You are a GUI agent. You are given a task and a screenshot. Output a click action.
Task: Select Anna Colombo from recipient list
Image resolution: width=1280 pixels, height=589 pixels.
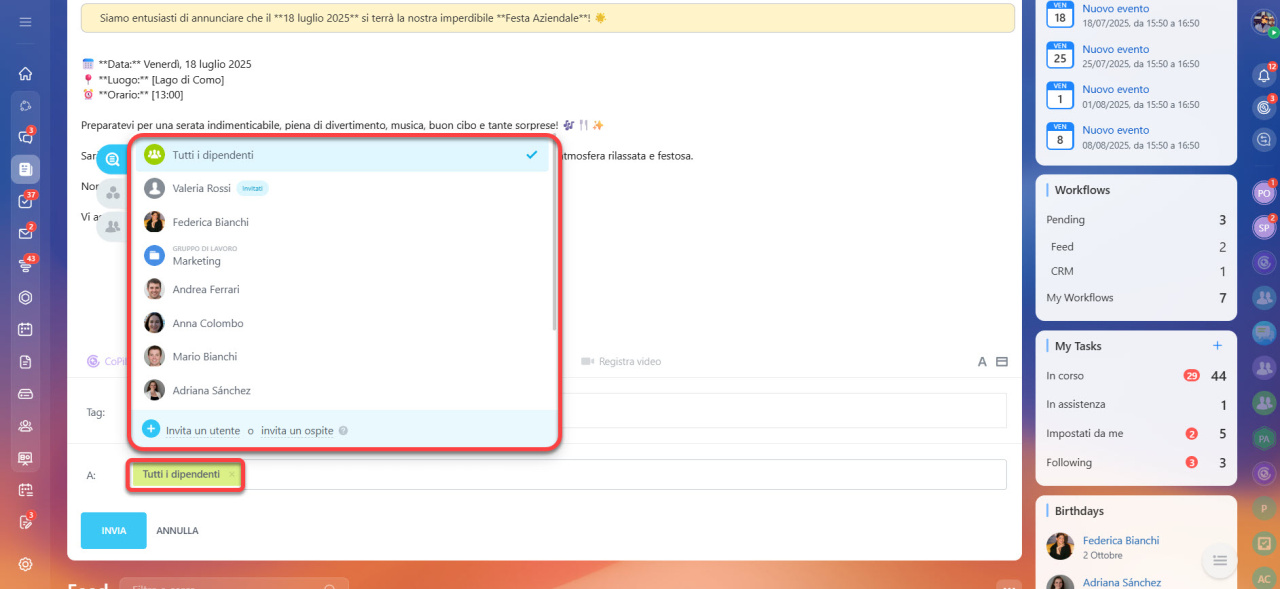(342, 323)
